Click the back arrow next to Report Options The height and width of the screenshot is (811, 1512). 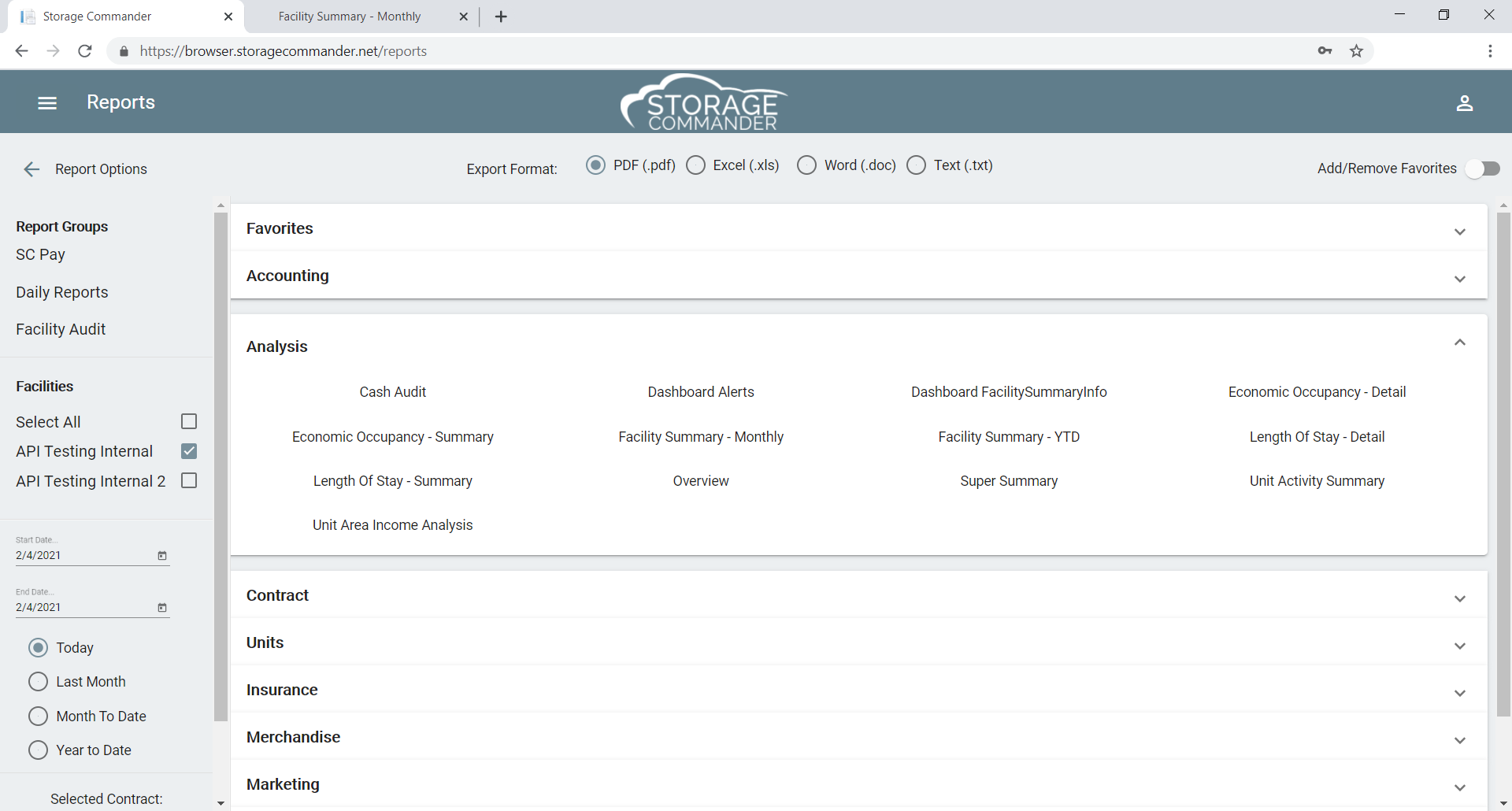click(31, 168)
